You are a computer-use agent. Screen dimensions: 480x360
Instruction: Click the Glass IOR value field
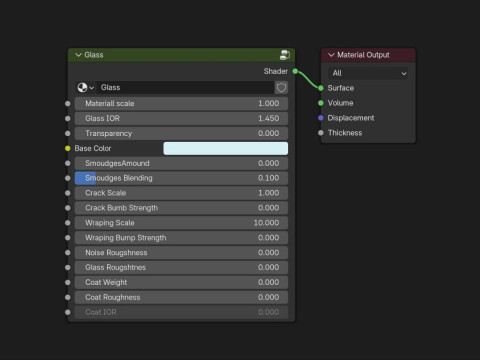tap(181, 118)
